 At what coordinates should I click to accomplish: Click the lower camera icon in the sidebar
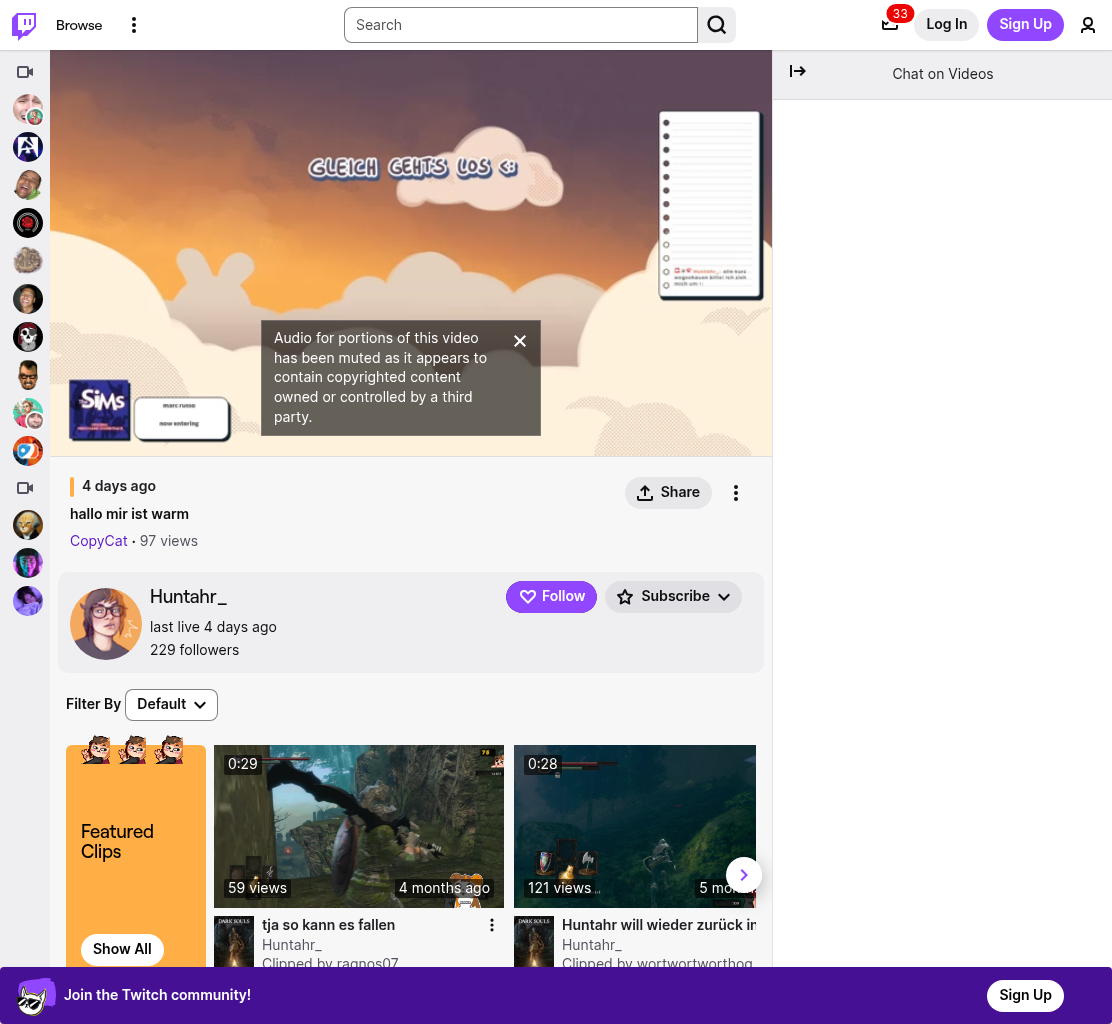(x=26, y=488)
